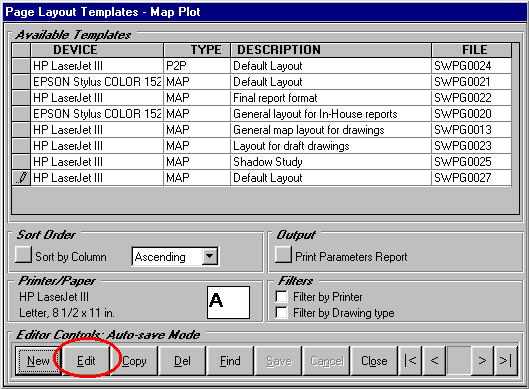Open the selected template with Edit
Screen dimensions: 529x389
(86, 361)
